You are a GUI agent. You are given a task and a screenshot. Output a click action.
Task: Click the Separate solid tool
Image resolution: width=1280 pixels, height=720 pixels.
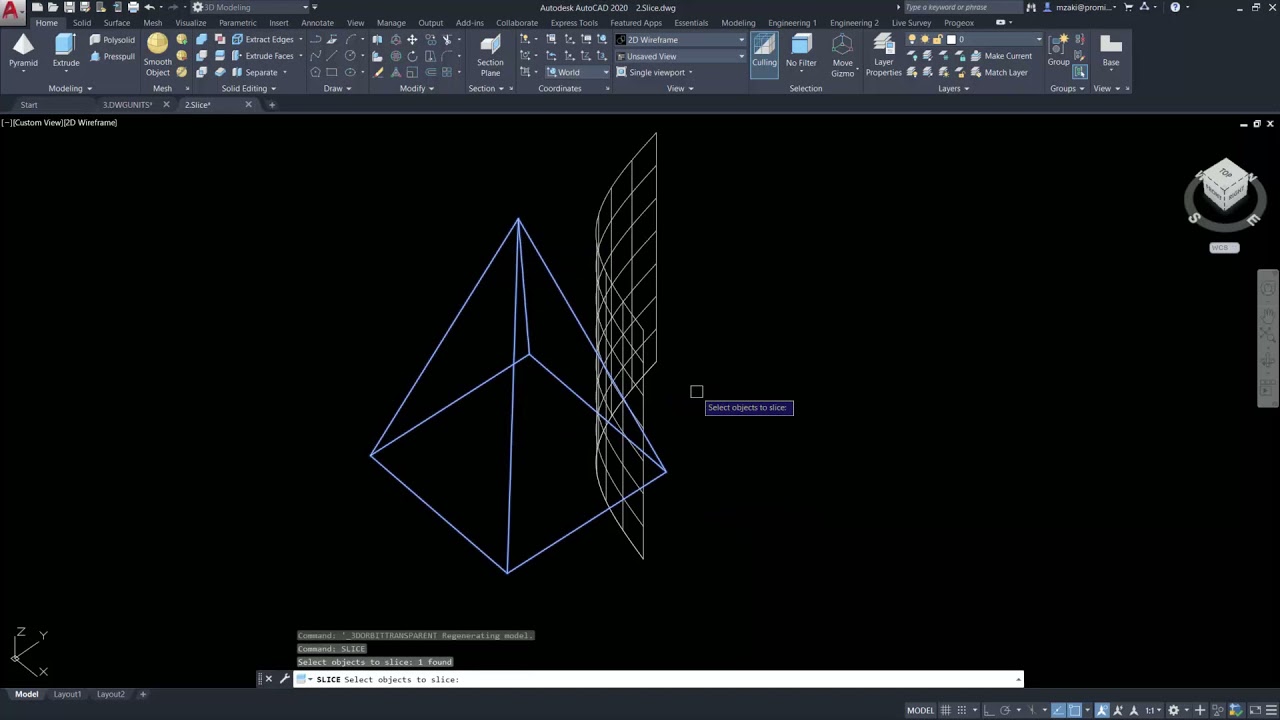coord(258,72)
